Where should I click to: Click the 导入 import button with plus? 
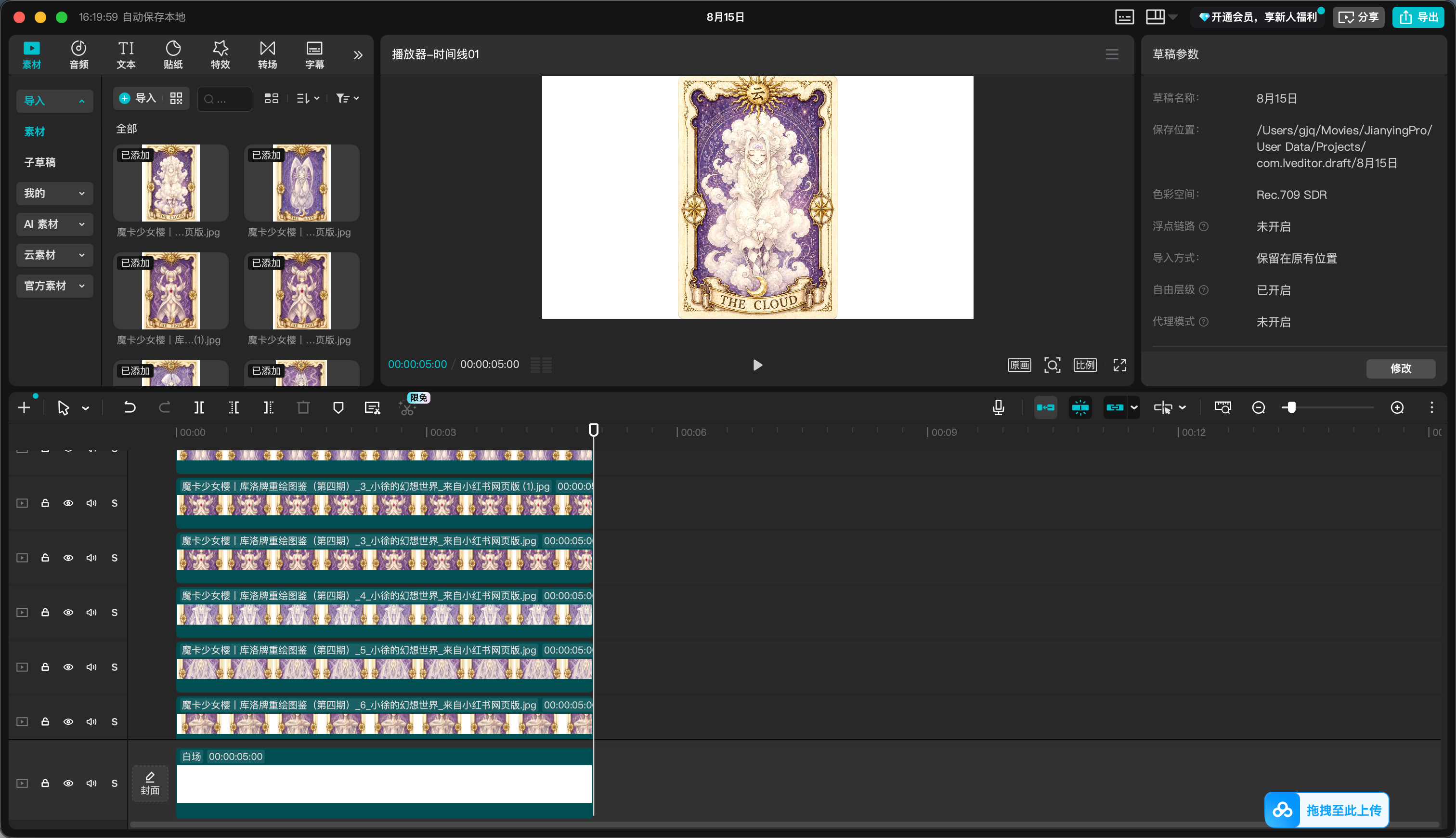[x=138, y=98]
